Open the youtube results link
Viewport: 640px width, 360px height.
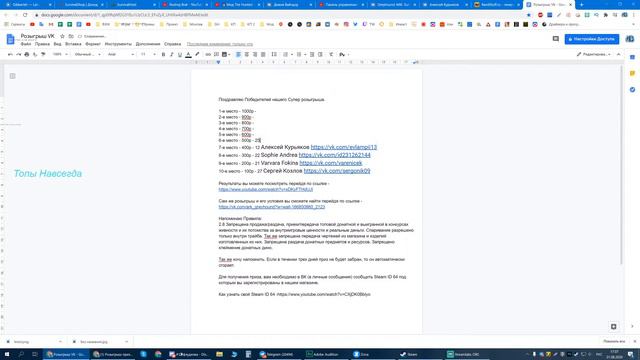[x=266, y=189]
